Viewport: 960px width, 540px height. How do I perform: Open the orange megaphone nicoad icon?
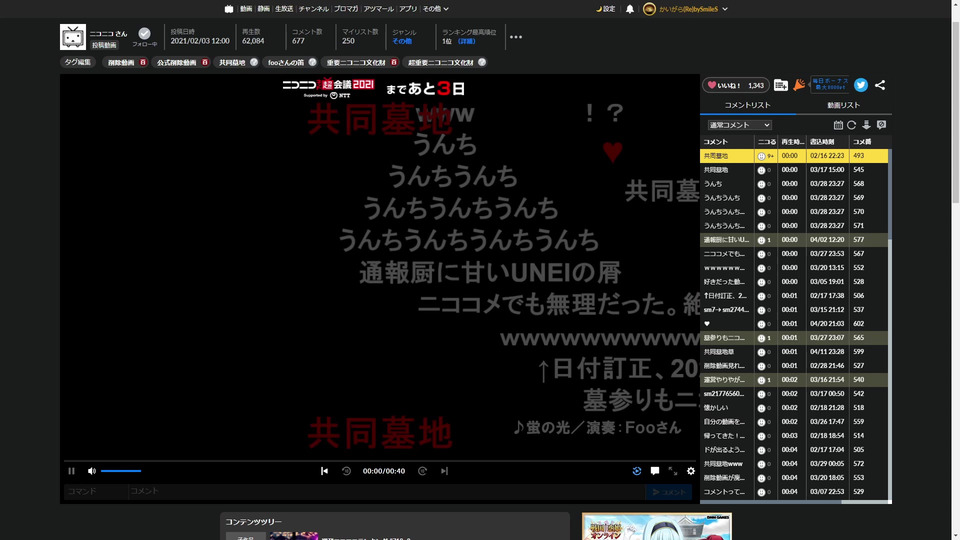click(799, 85)
